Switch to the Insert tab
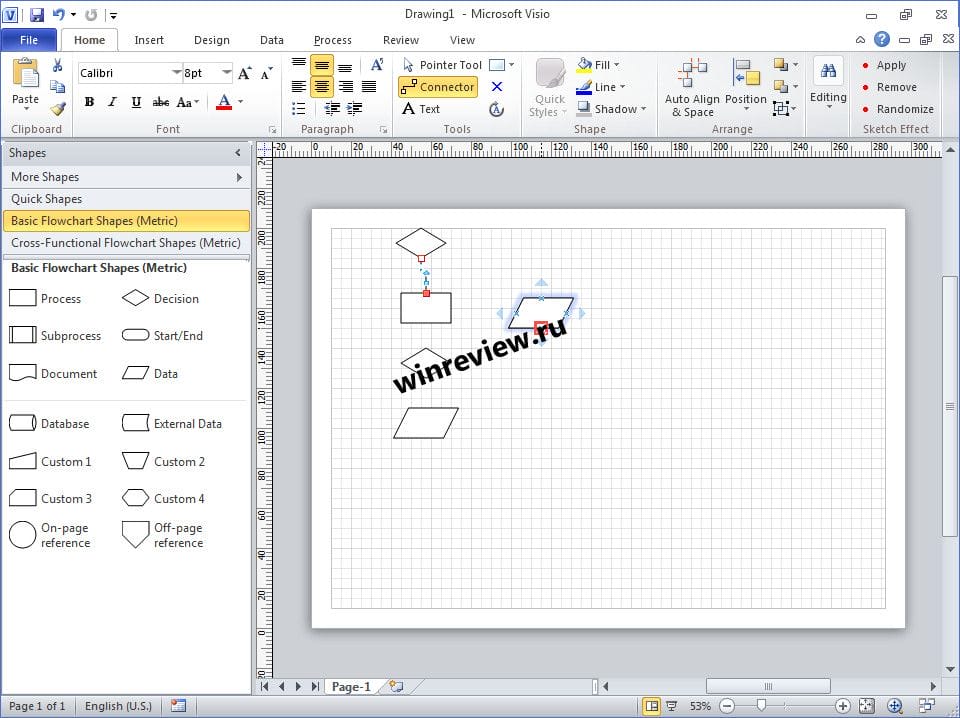 point(149,40)
